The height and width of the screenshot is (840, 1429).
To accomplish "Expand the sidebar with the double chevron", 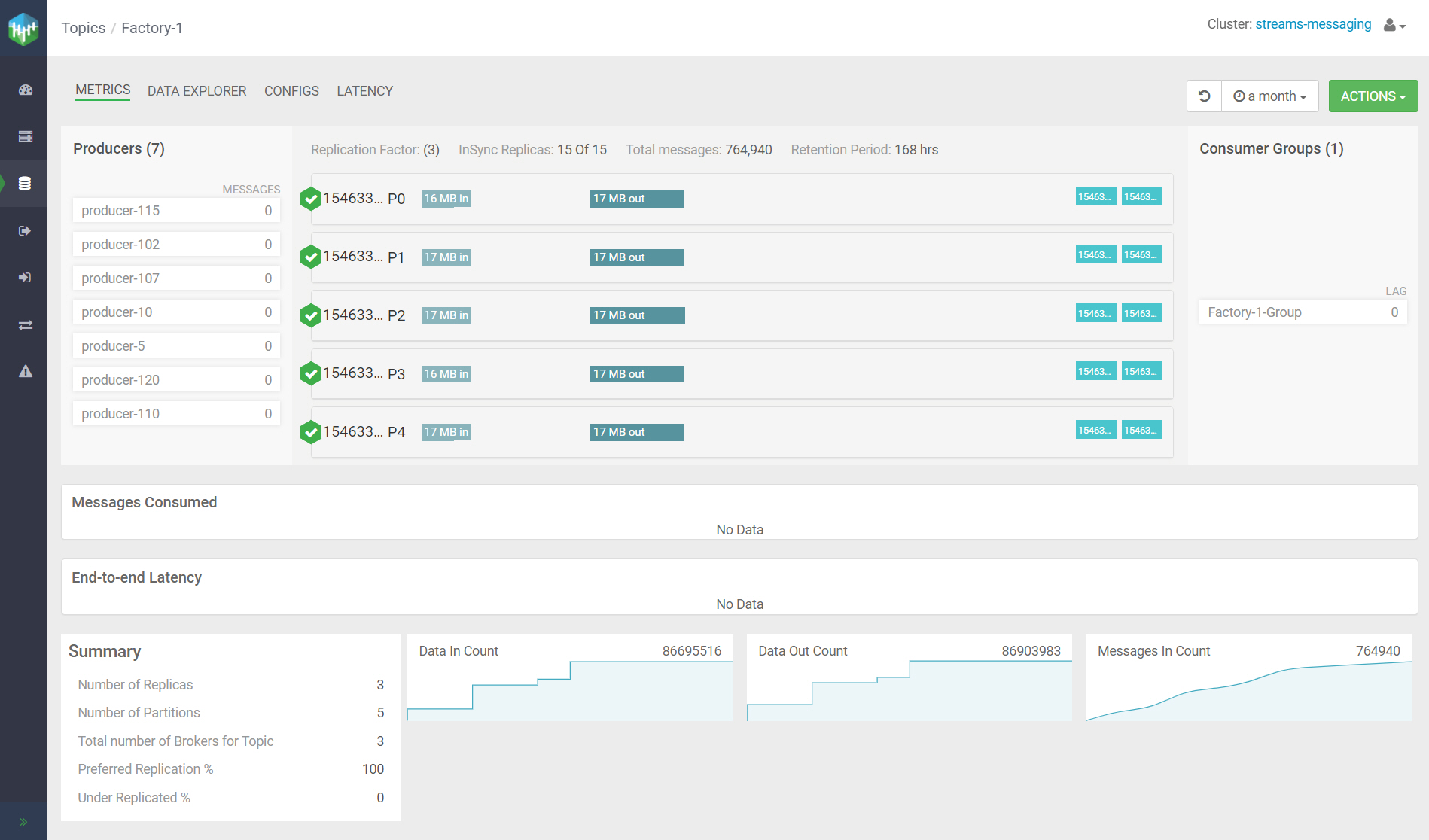I will tap(23, 822).
